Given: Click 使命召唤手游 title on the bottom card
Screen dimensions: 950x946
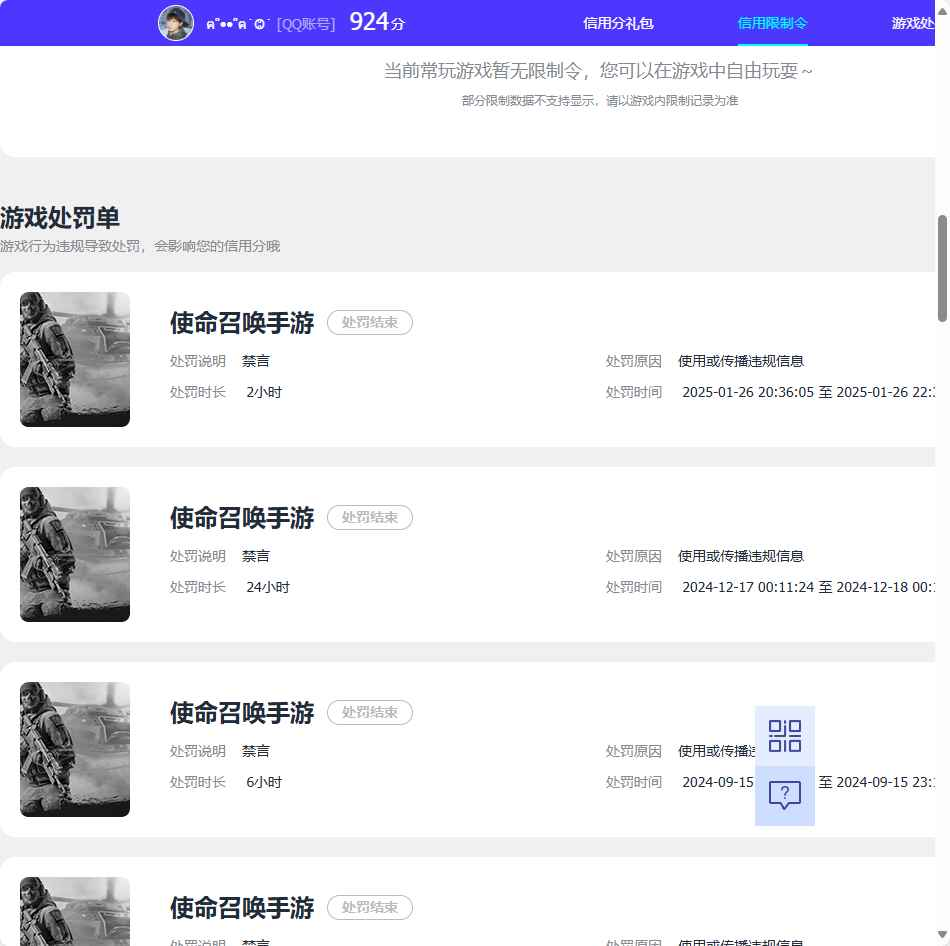Looking at the screenshot, I should tap(242, 908).
